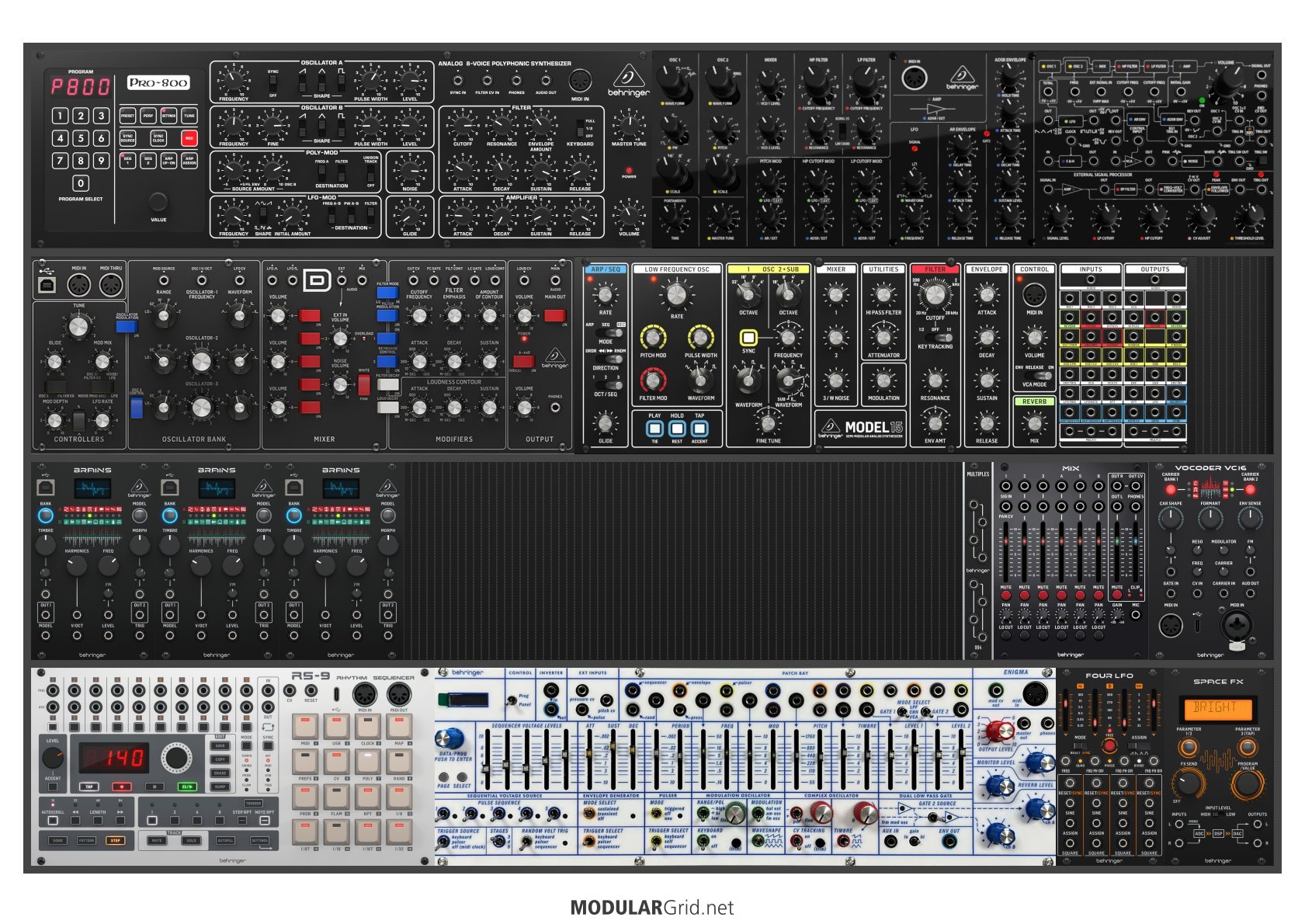Click the Pro-800 filter CUTOFF knob
The image size is (1305, 924).
[463, 126]
